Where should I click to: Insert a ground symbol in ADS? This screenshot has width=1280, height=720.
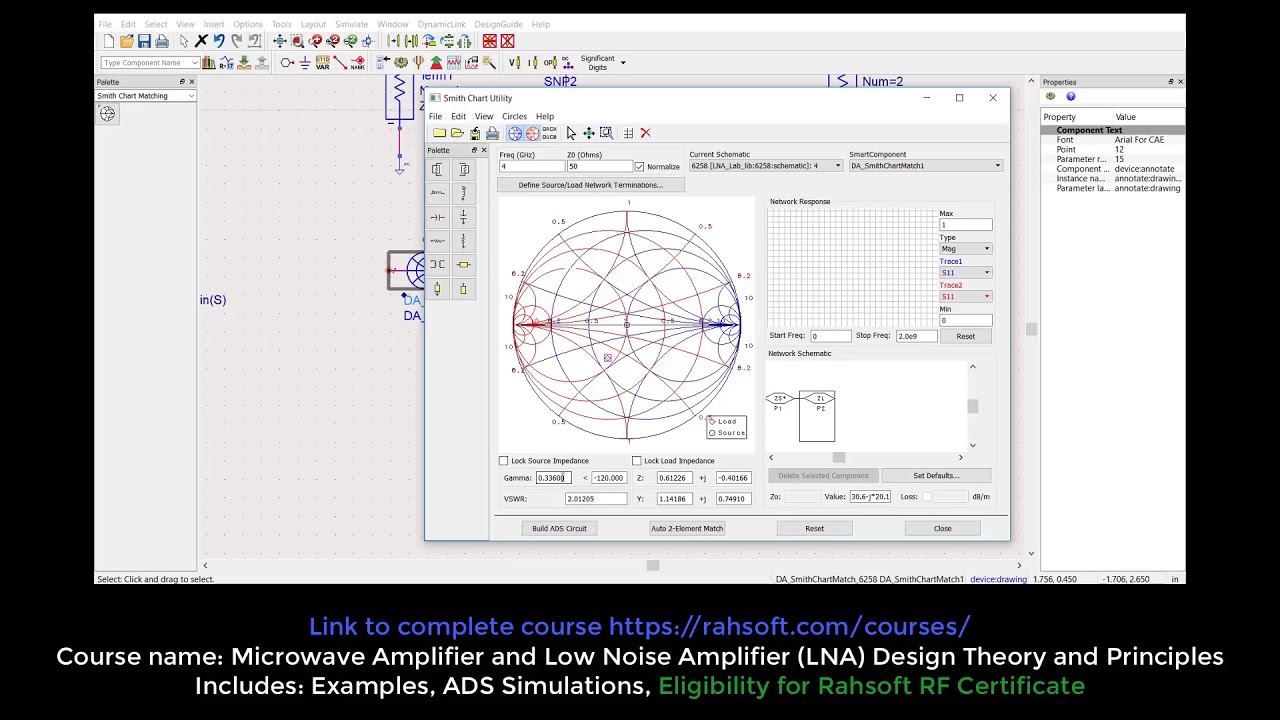click(x=305, y=63)
